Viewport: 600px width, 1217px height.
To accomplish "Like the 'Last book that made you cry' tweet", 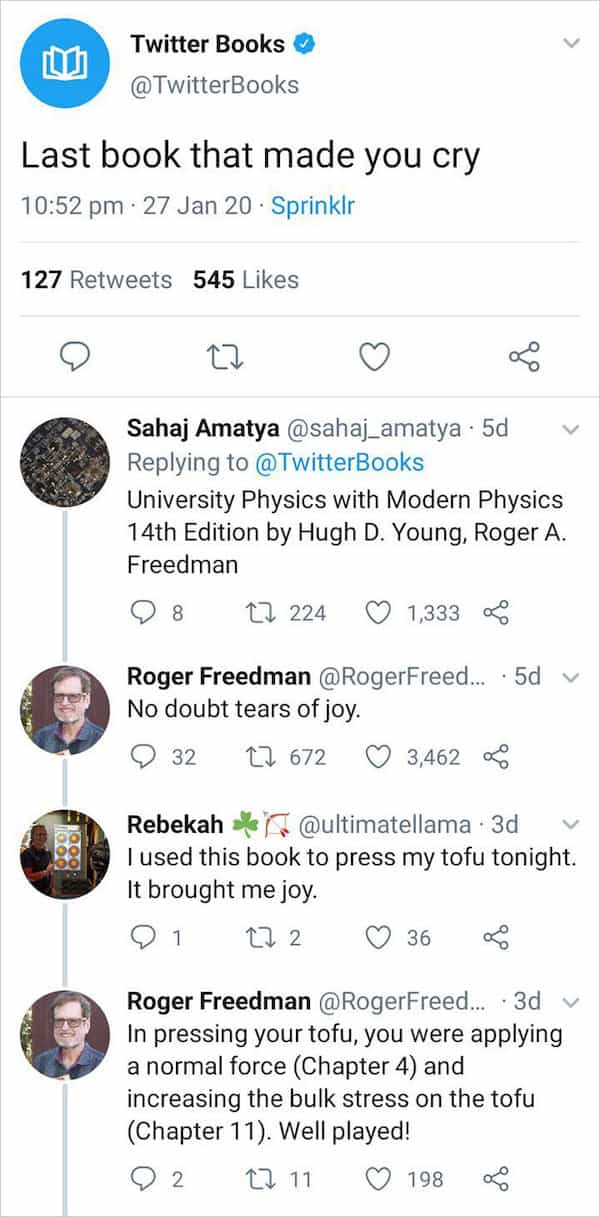I will (374, 356).
